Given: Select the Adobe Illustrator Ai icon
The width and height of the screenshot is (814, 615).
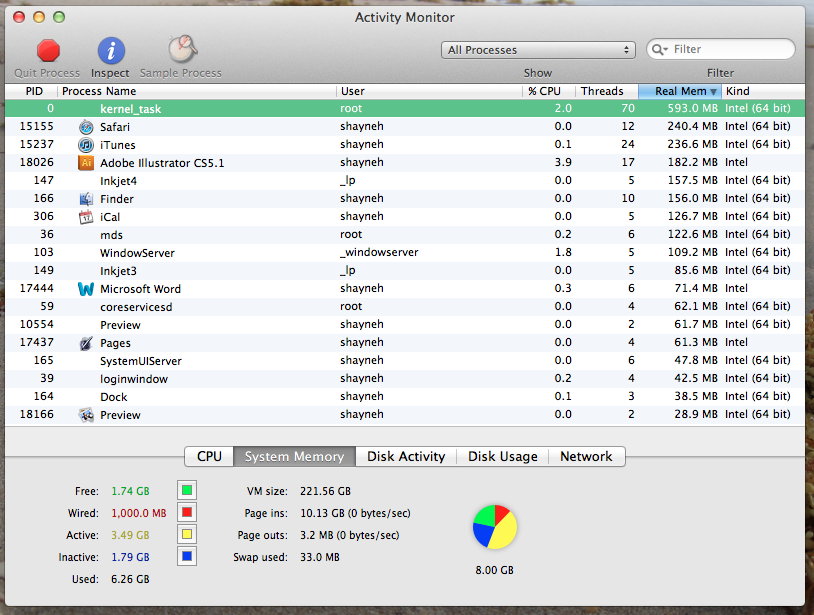Looking at the screenshot, I should click(86, 163).
